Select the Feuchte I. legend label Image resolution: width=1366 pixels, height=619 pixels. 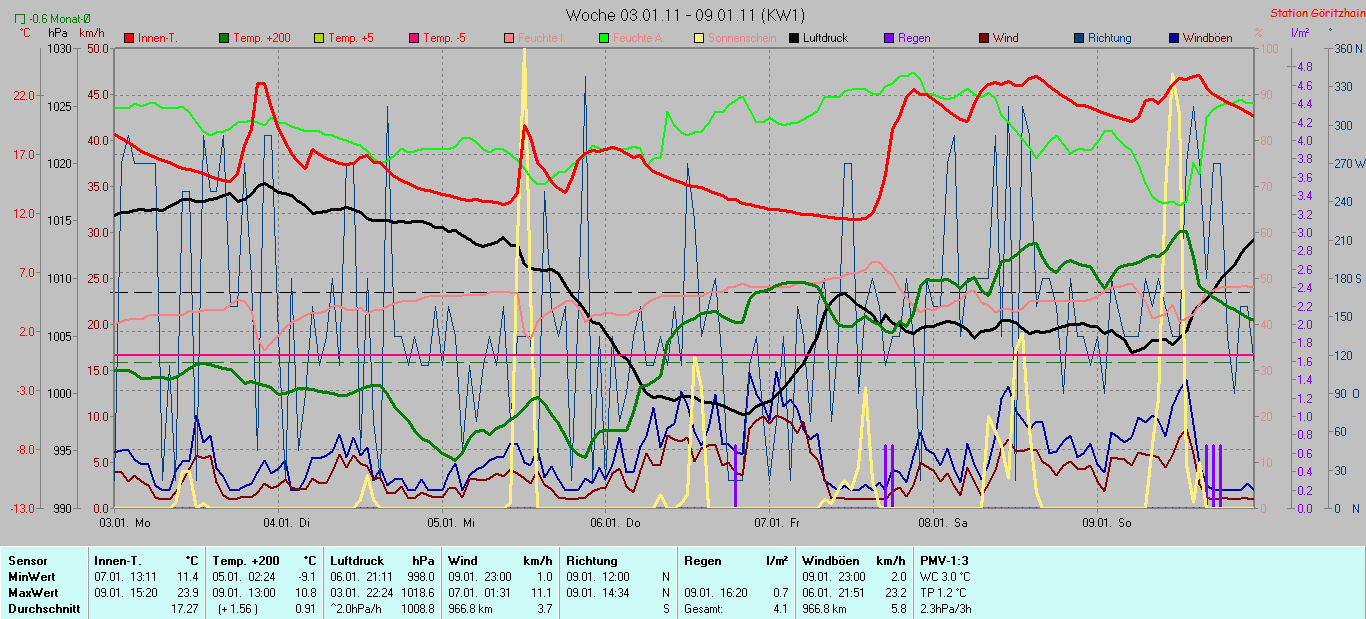541,38
